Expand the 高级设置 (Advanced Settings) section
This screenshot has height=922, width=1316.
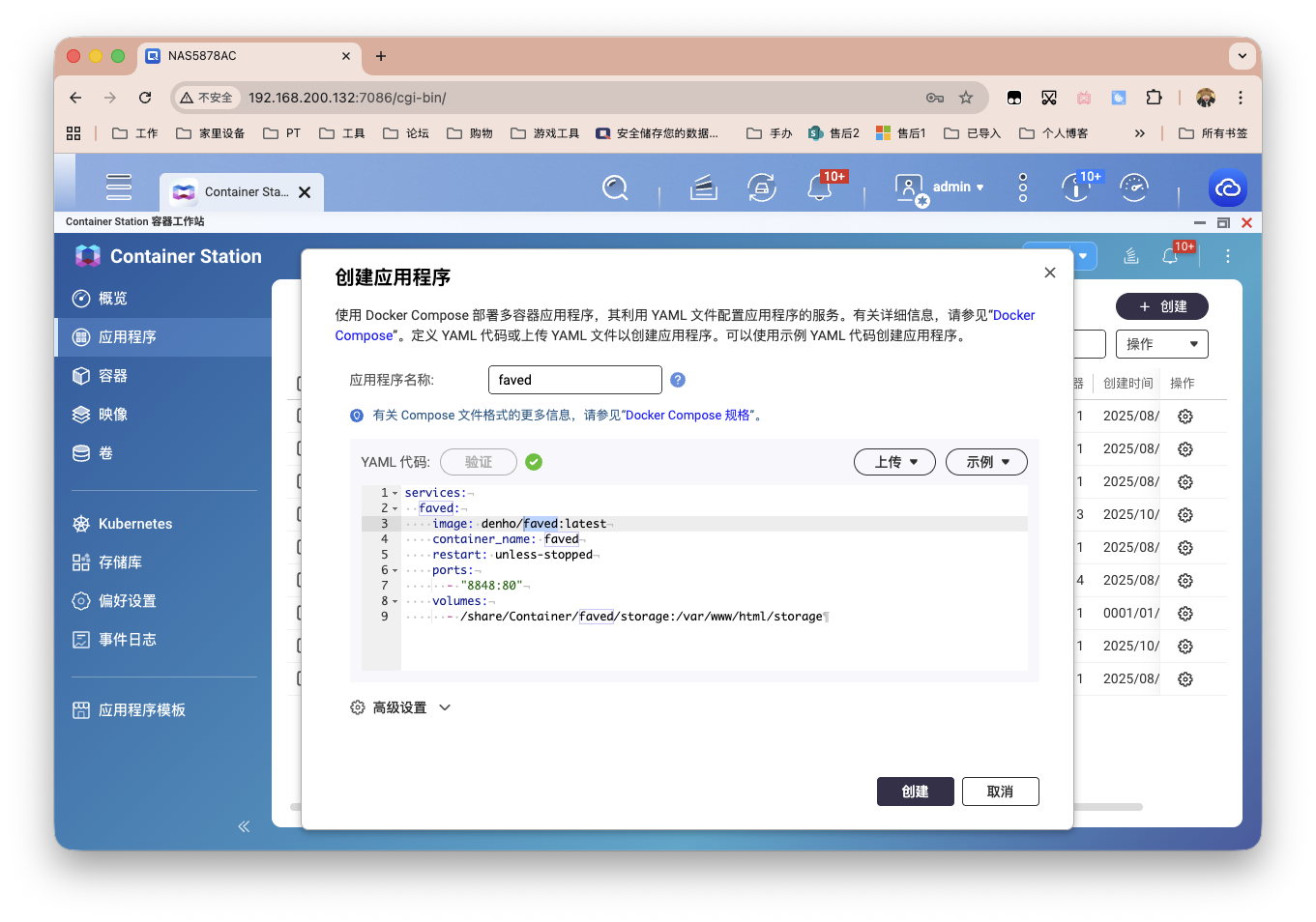[400, 706]
